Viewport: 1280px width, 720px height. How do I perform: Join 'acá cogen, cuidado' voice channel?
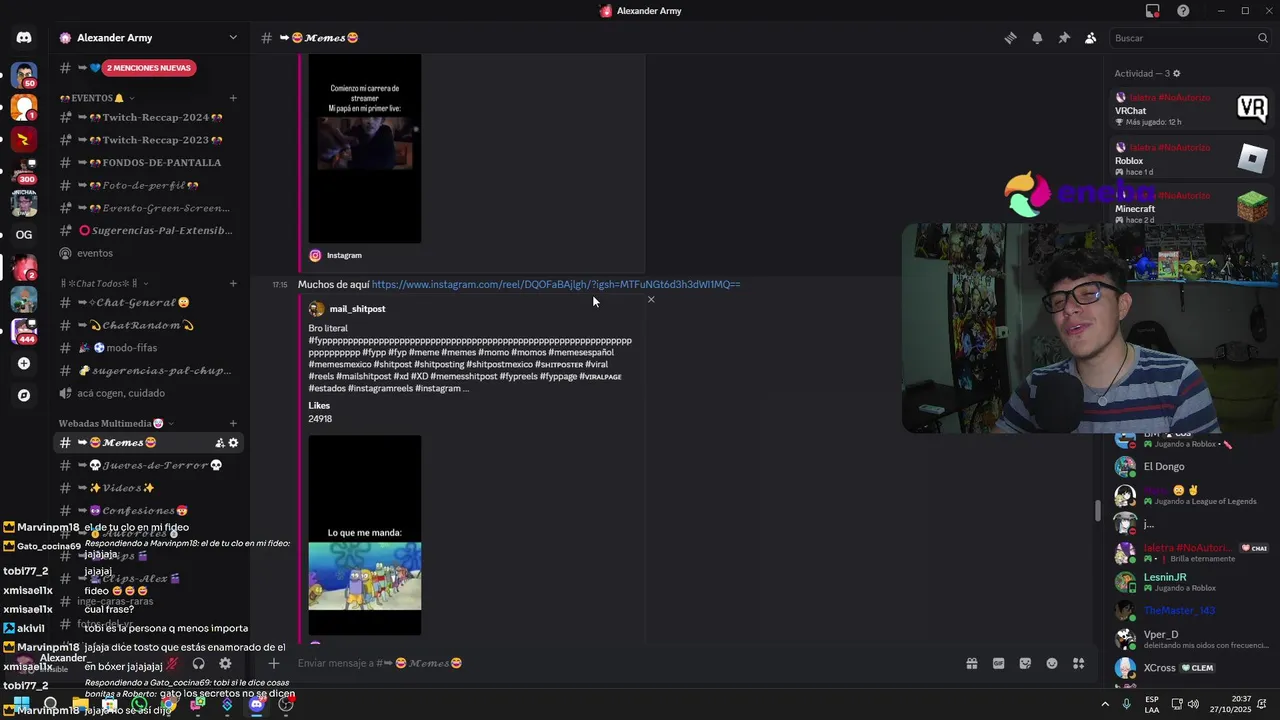point(149,393)
